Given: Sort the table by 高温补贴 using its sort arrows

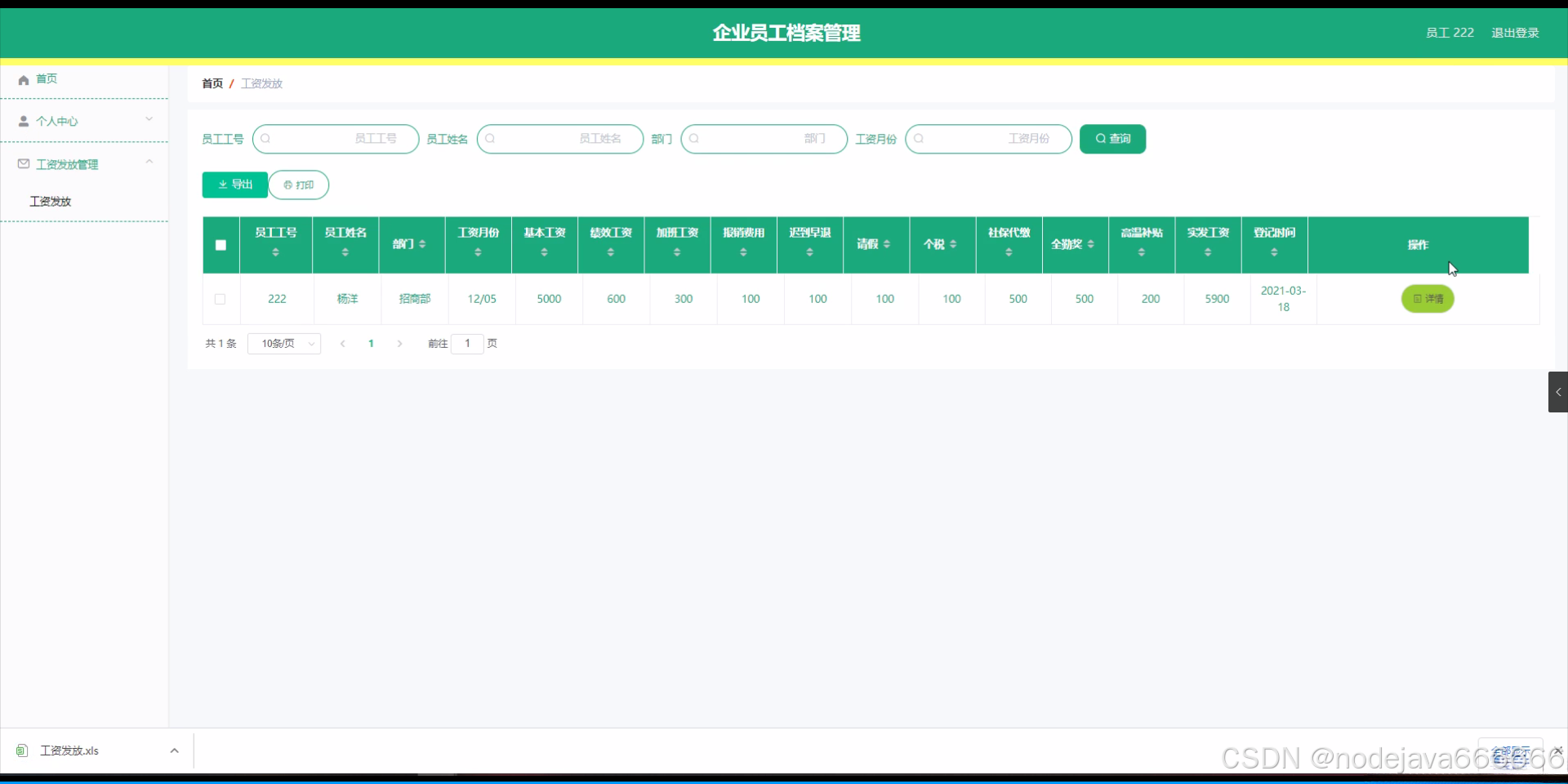Looking at the screenshot, I should [x=1142, y=252].
